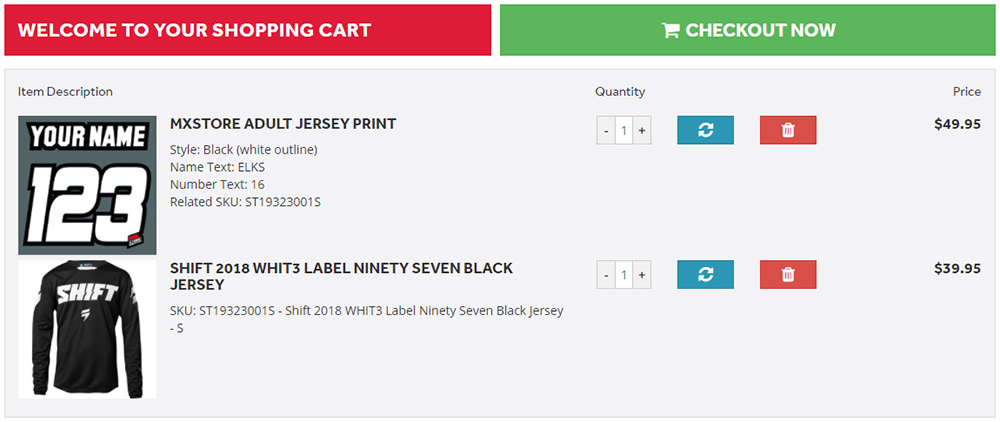Decrease quantity of Shift 2018 Black Jersey
The width and height of the screenshot is (1000, 422).
coord(606,275)
